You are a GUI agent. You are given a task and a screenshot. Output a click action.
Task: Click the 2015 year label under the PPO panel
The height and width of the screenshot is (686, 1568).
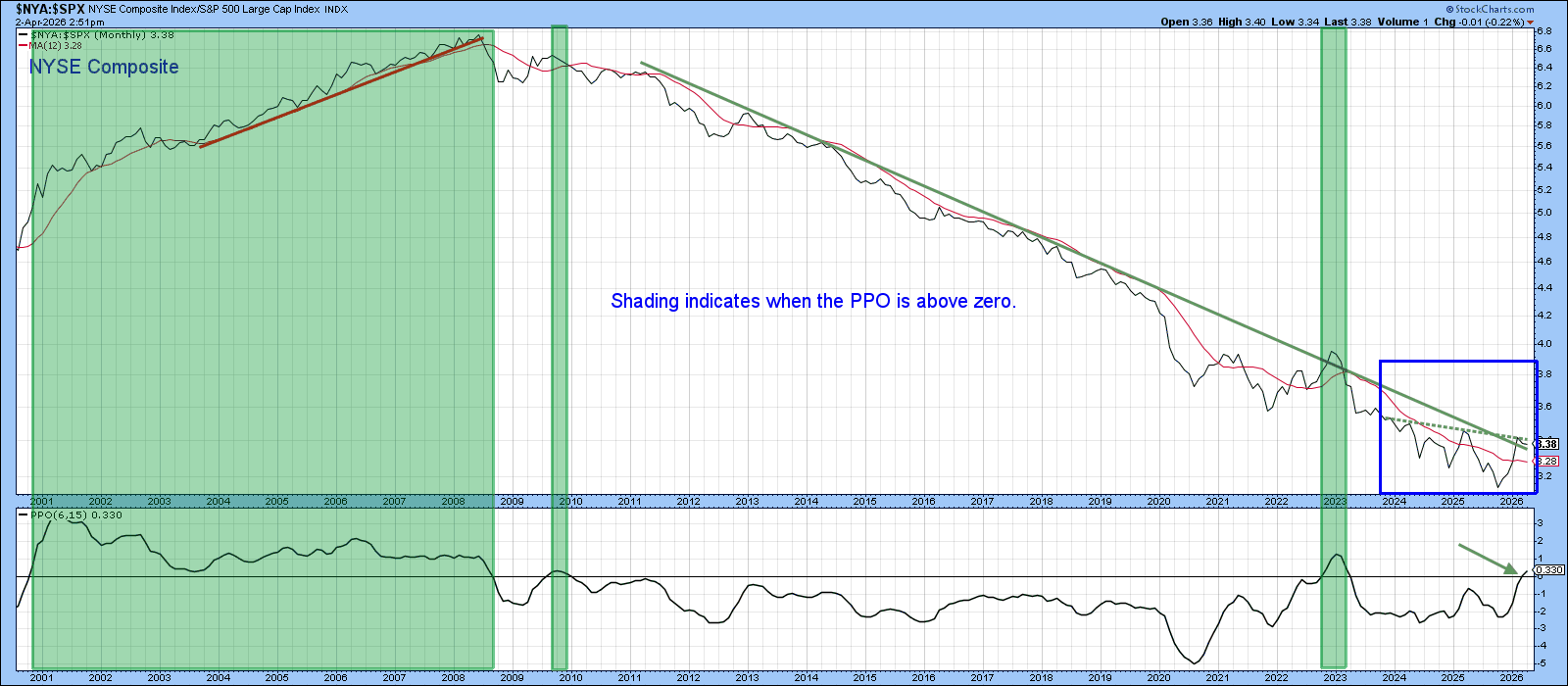[x=864, y=677]
